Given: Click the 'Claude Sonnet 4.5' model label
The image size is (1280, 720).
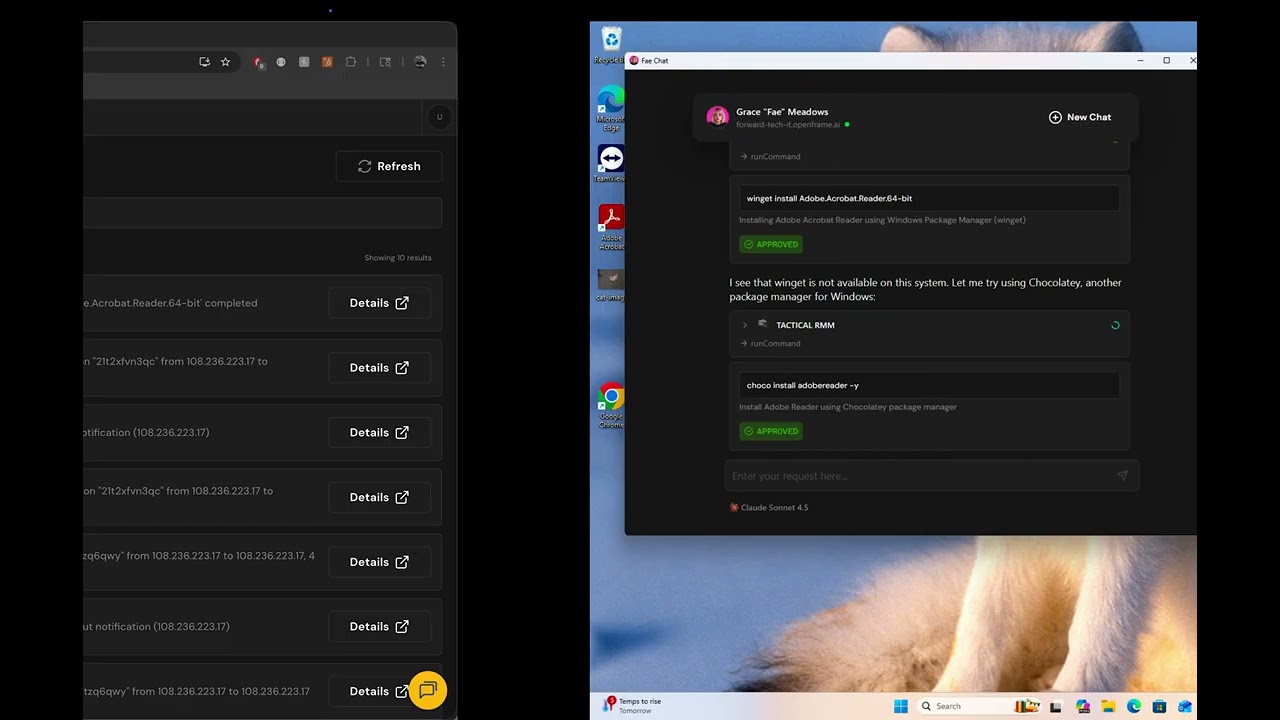Looking at the screenshot, I should click(774, 507).
